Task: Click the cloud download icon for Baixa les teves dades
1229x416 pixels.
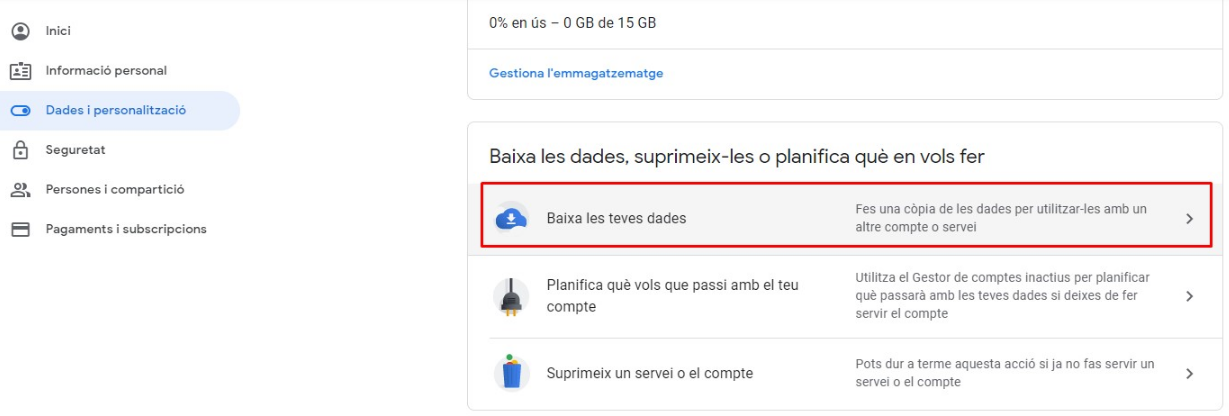Action: (x=511, y=218)
